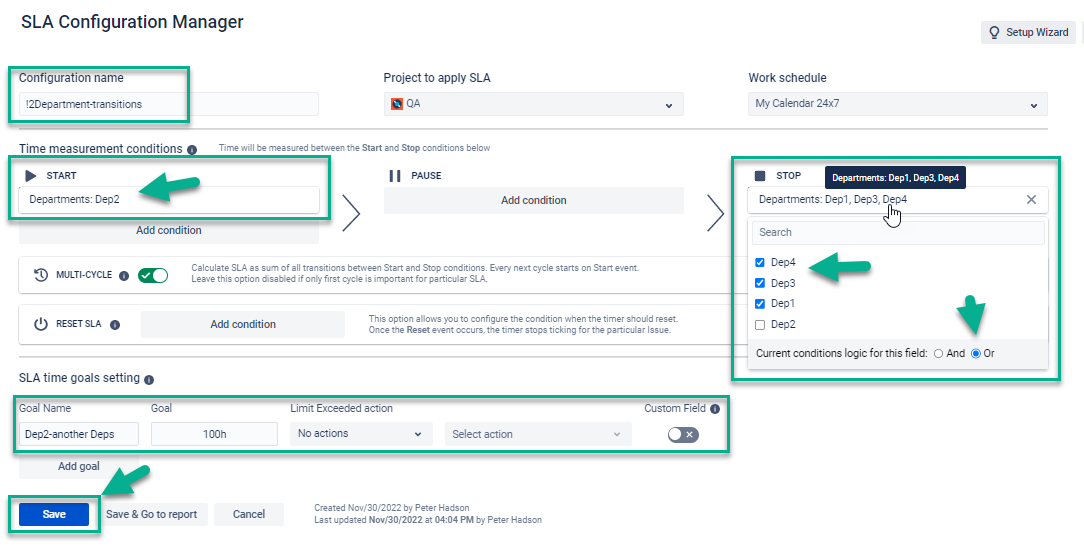Click Save & Go to report
The height and width of the screenshot is (545, 1084).
[151, 514]
